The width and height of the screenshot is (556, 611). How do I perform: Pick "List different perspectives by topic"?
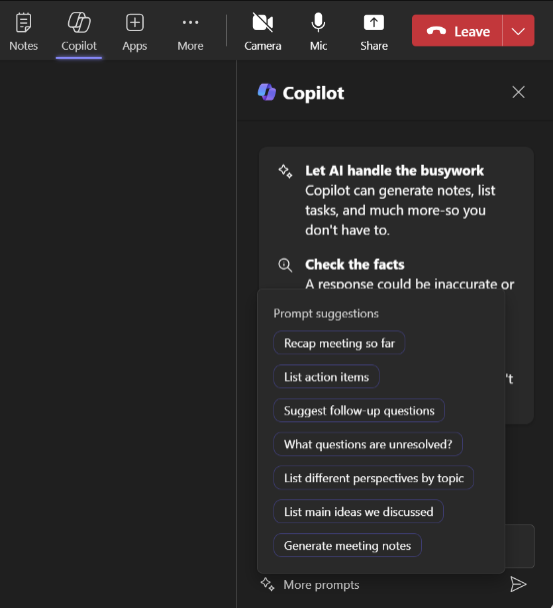375,480
